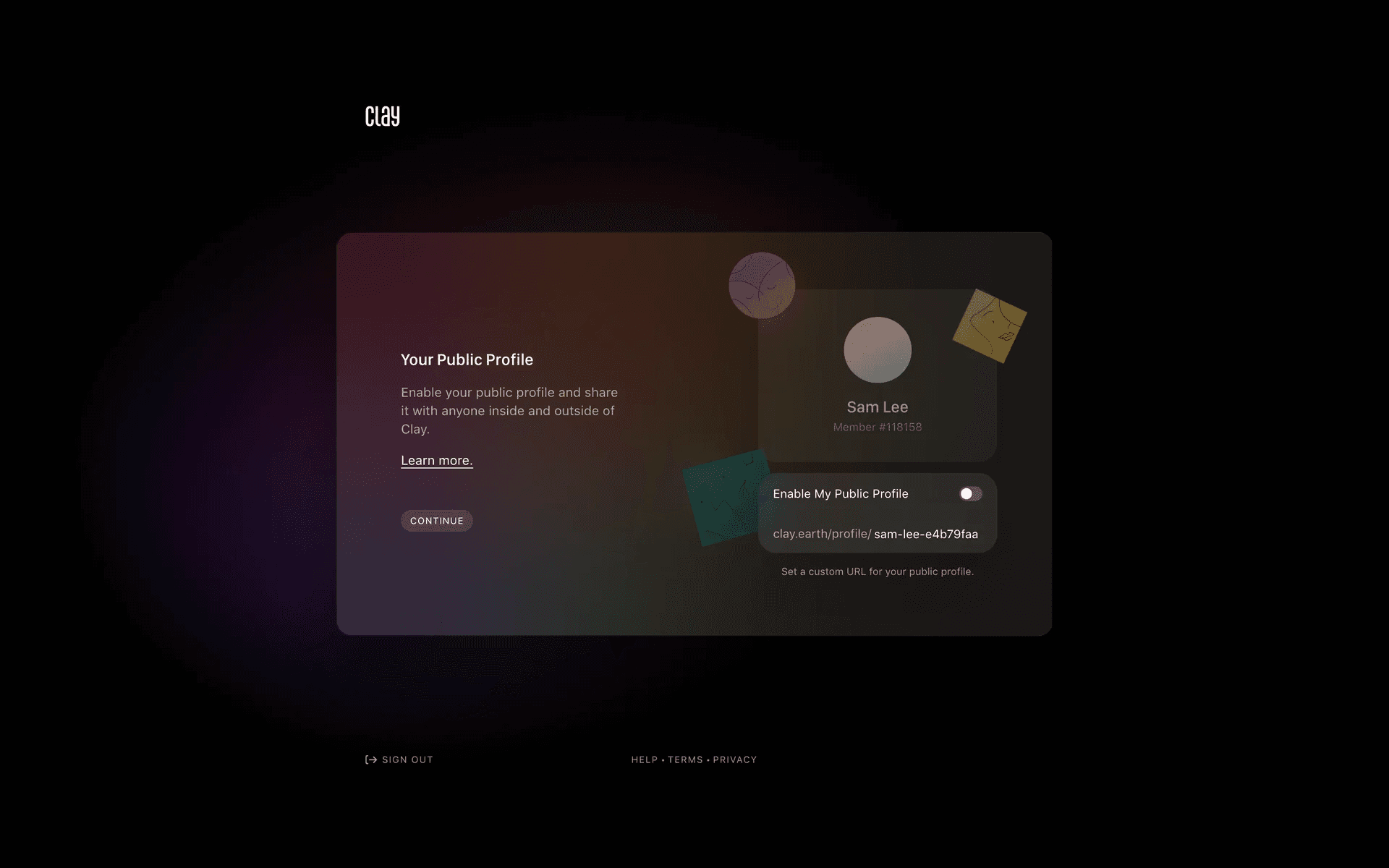1389x868 pixels.
Task: Open the Learn more link
Action: point(436,461)
